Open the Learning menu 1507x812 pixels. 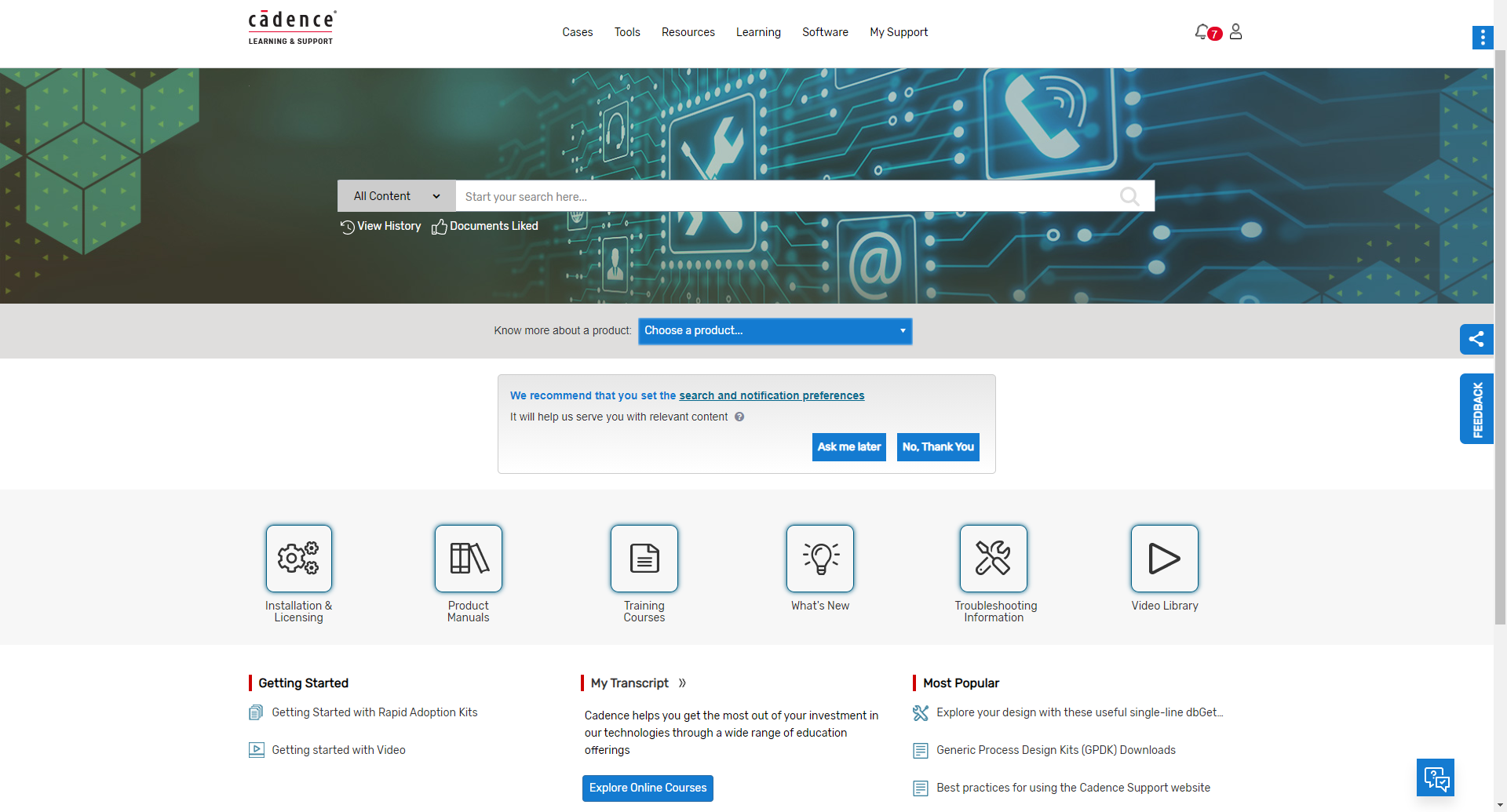click(757, 32)
